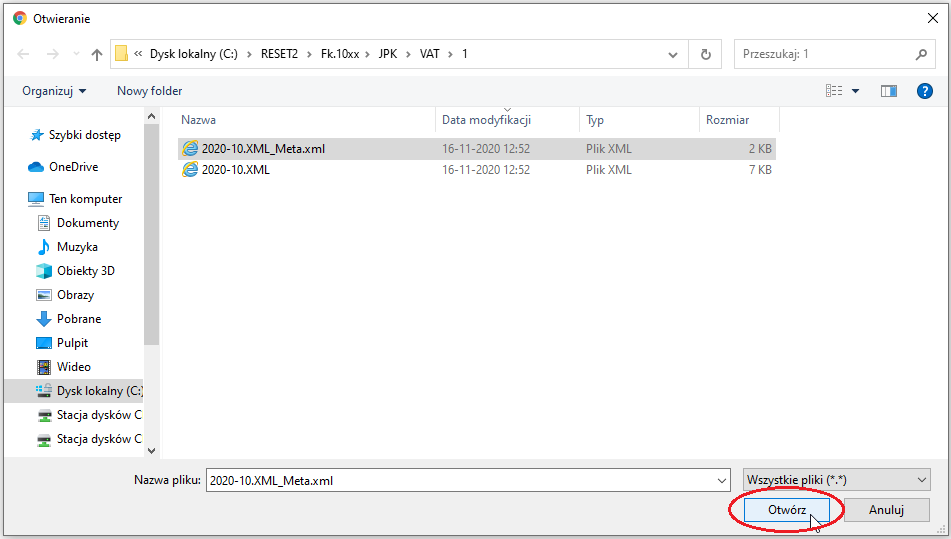The width and height of the screenshot is (951, 539).
Task: Create a Nowy folder
Action: (149, 91)
